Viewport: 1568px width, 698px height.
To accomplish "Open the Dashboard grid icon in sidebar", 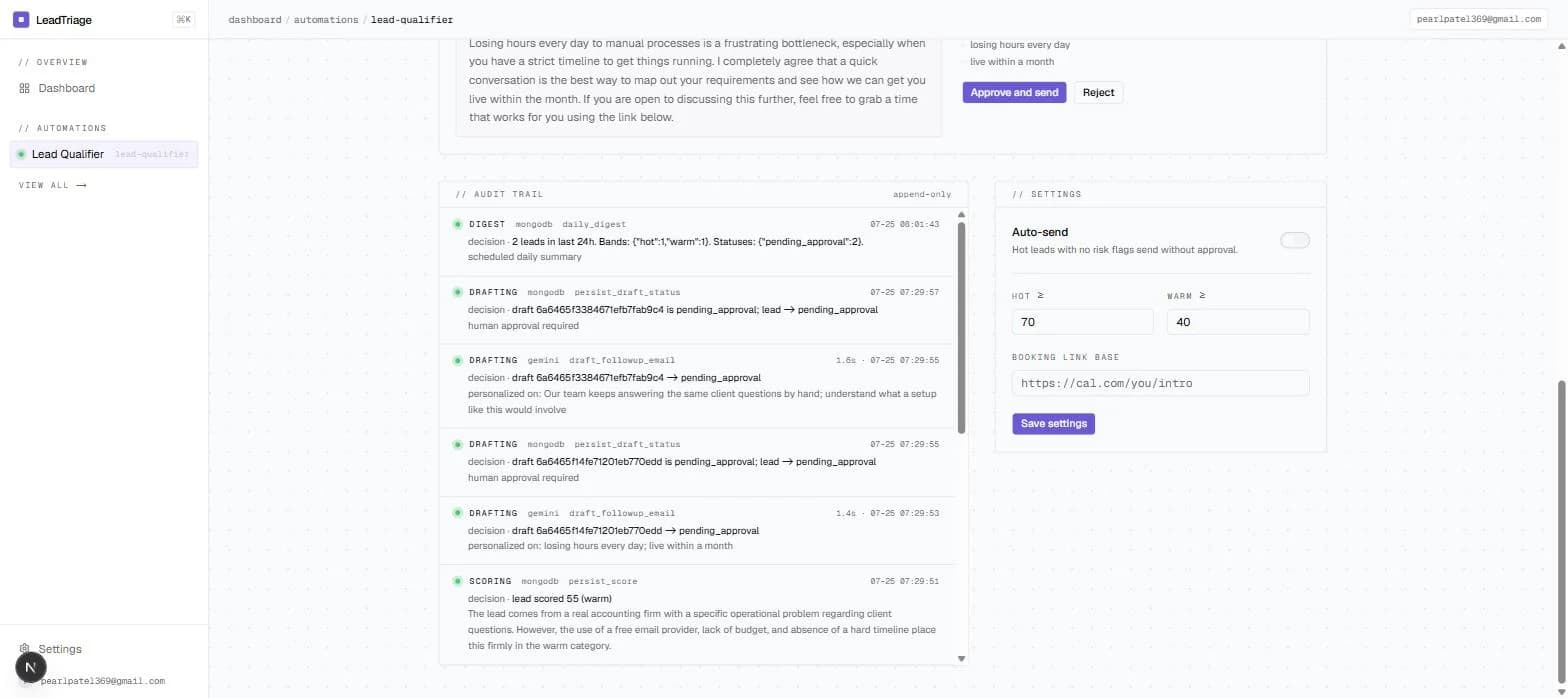I will coord(24,88).
